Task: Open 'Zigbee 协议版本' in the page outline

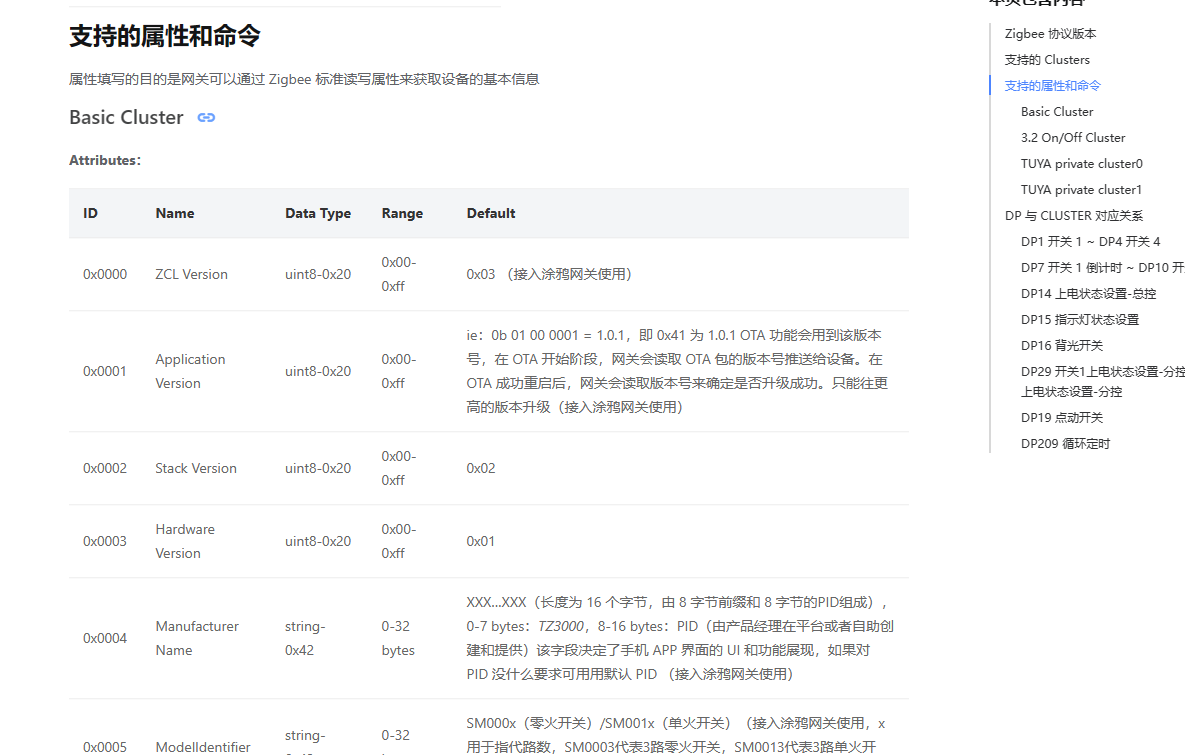Action: (1050, 33)
